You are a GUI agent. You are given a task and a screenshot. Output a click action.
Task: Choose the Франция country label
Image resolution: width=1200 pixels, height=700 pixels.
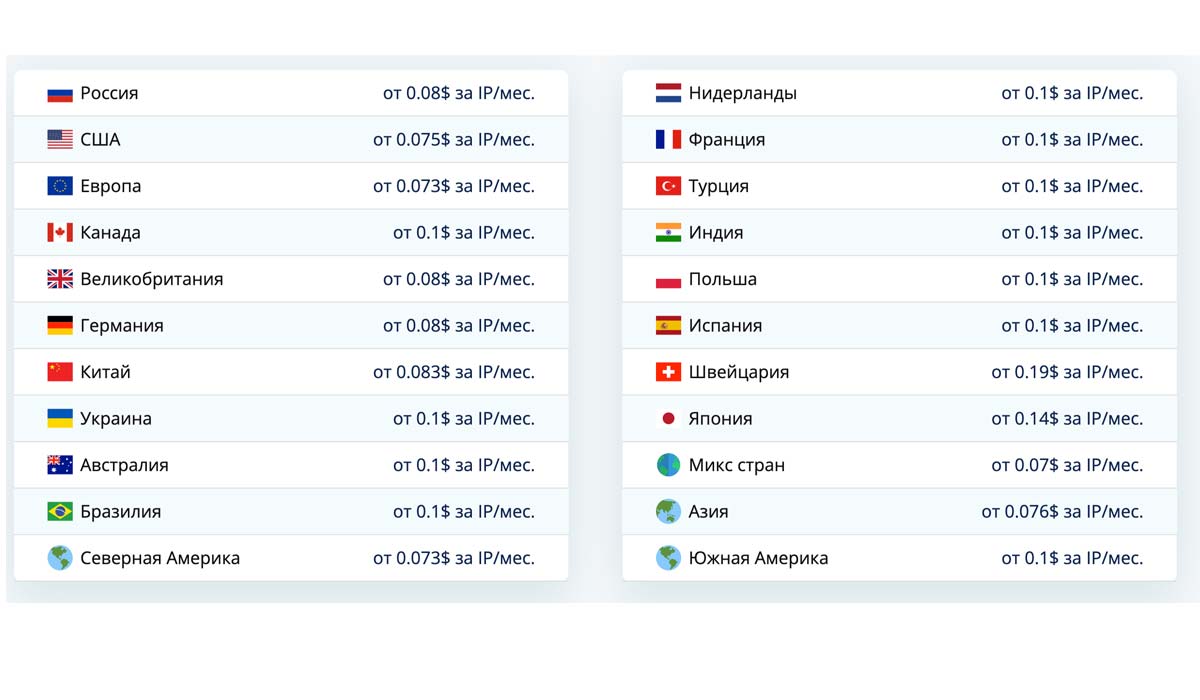[727, 140]
